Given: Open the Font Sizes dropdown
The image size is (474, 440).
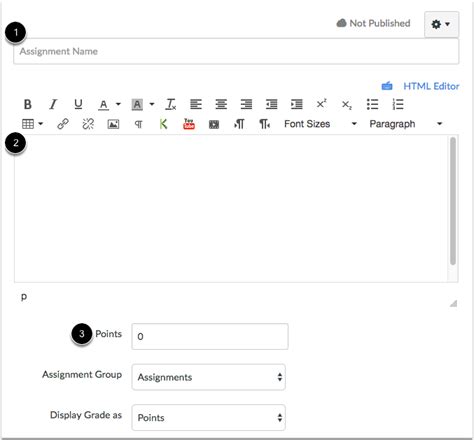Looking at the screenshot, I should [x=320, y=124].
